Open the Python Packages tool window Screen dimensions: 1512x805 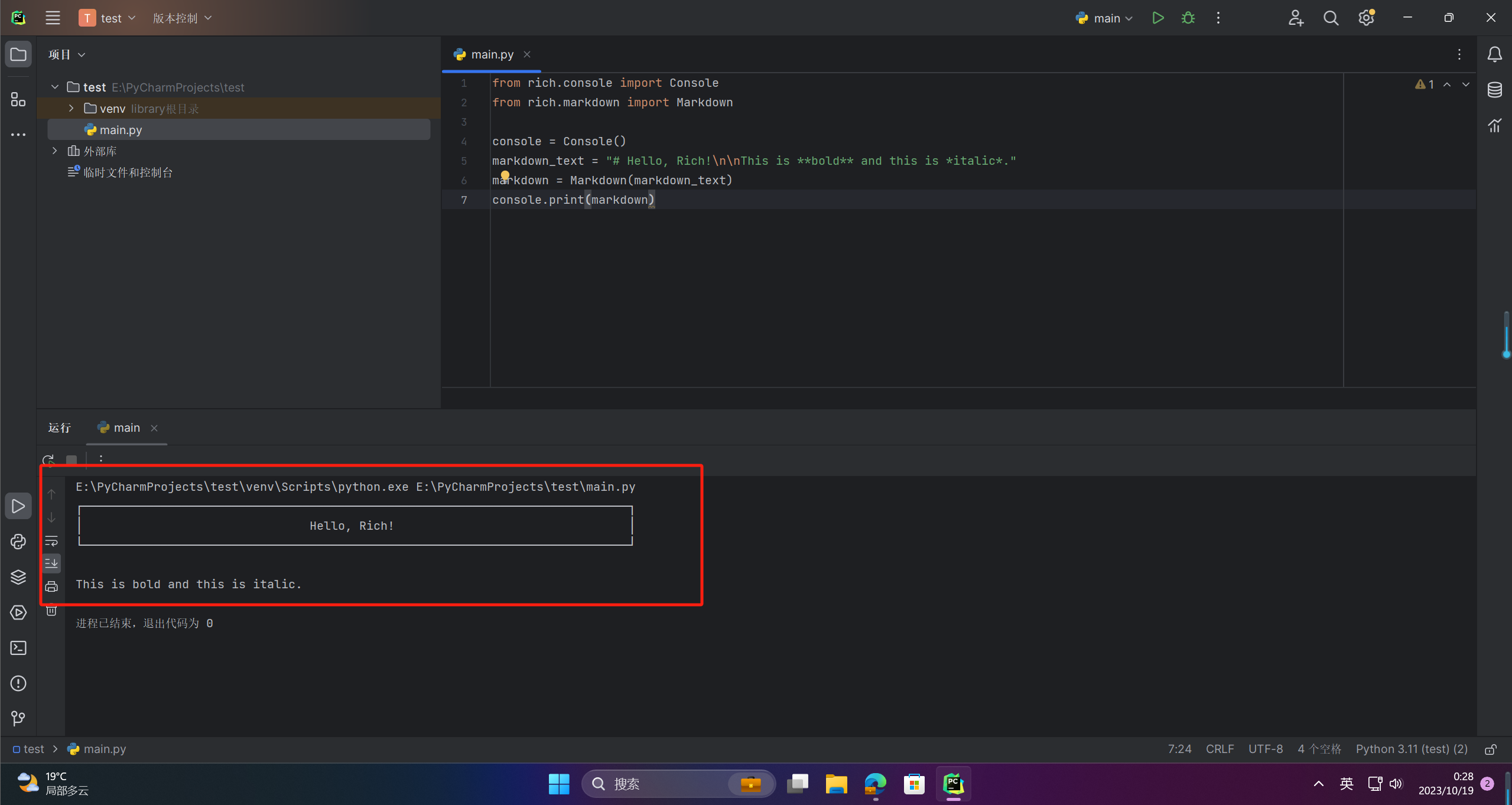pos(18,577)
